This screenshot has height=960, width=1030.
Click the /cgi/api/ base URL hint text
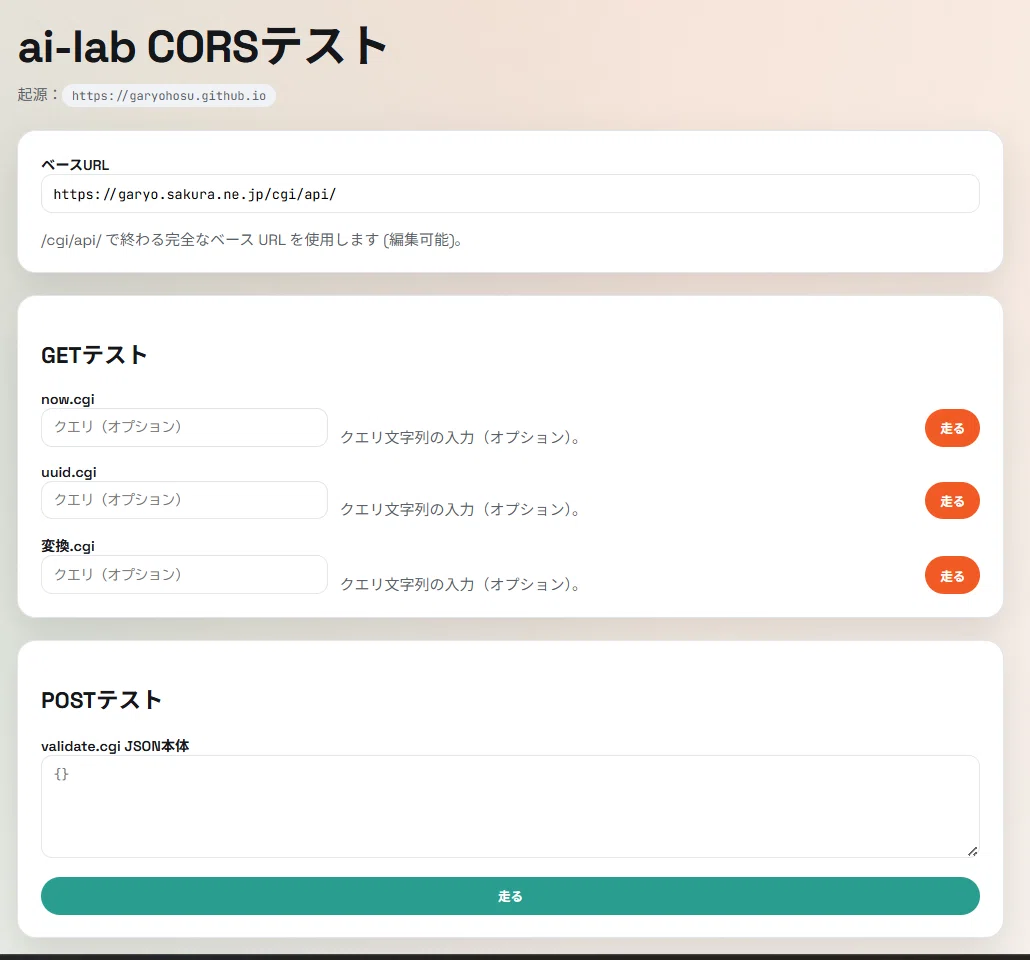tap(252, 240)
